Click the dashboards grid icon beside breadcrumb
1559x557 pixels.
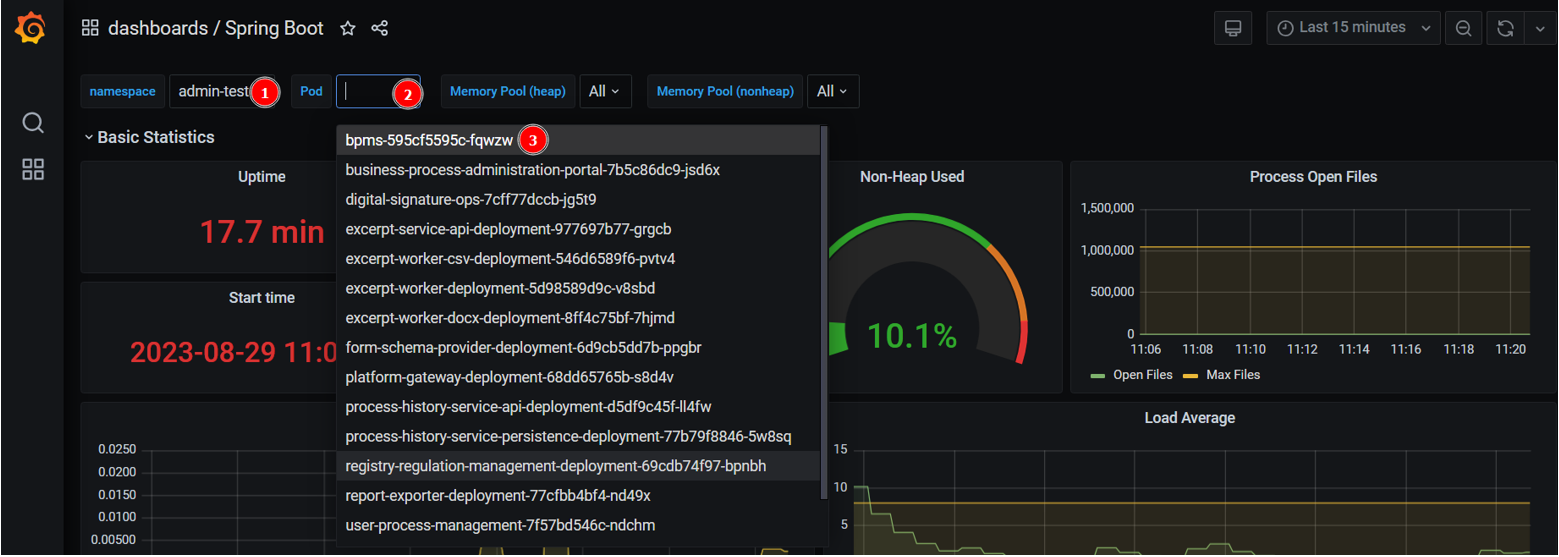pos(90,28)
